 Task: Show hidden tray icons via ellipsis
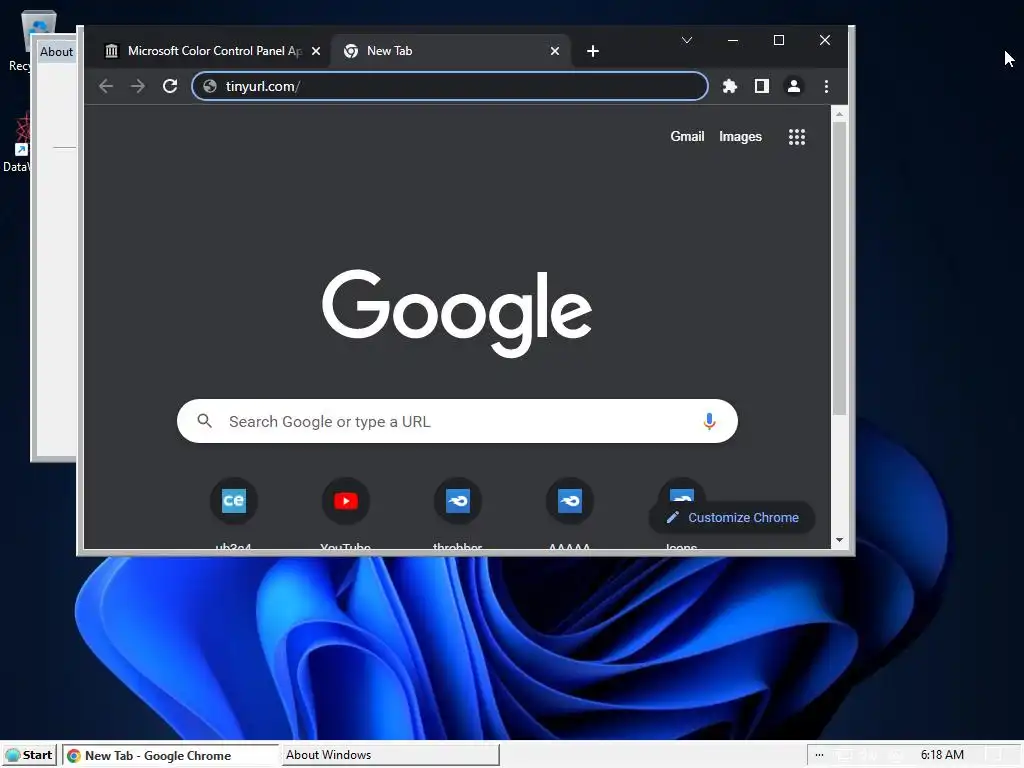point(820,755)
